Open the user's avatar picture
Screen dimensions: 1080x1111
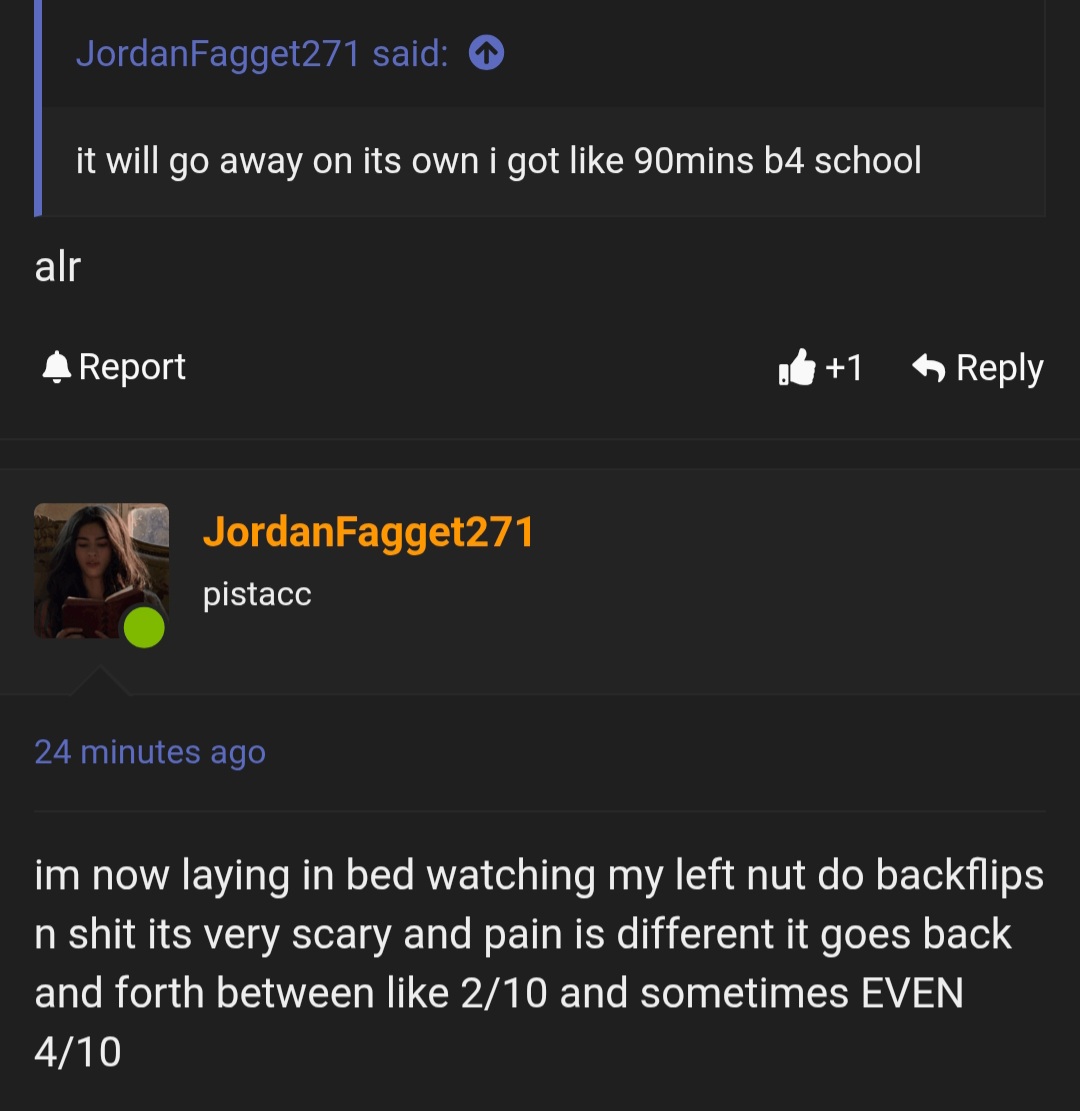tap(101, 570)
